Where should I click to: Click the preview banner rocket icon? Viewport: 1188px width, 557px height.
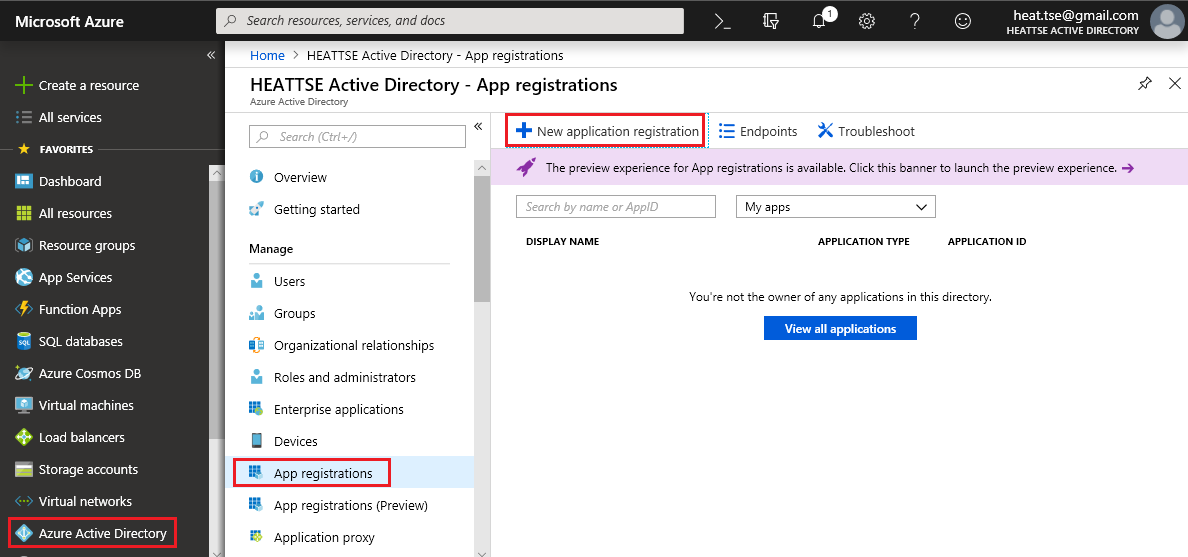pyautogui.click(x=526, y=168)
